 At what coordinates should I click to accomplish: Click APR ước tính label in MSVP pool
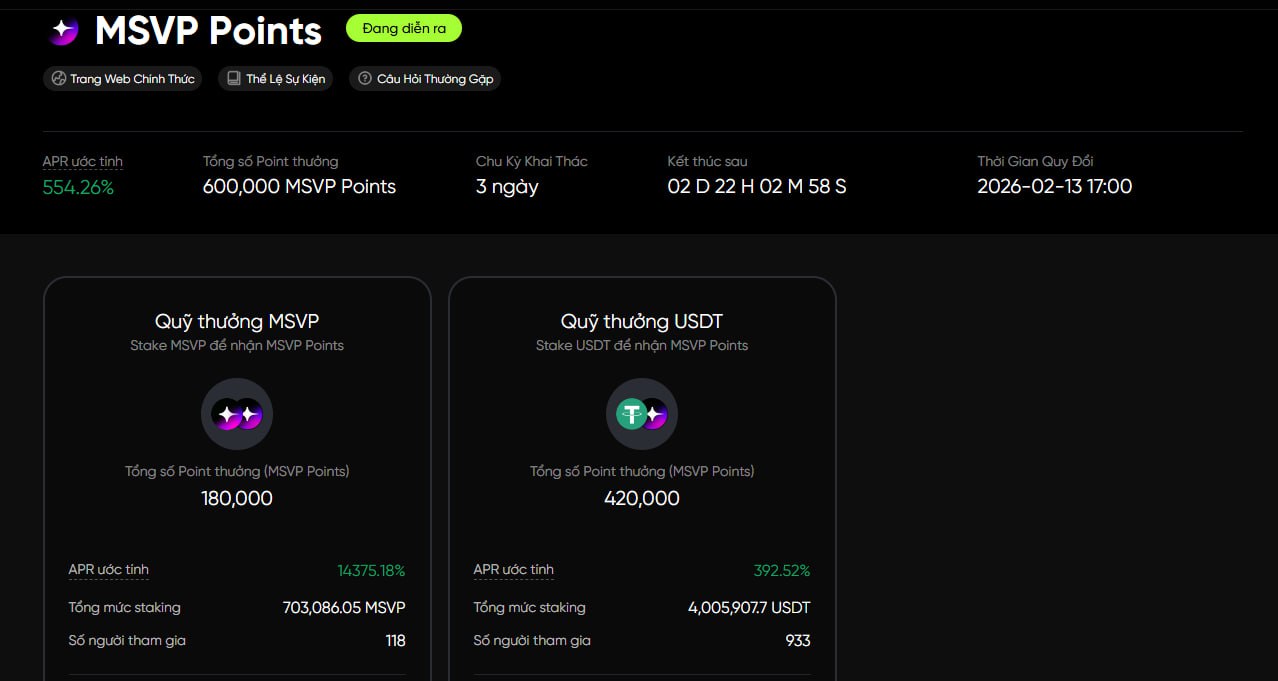pos(108,570)
